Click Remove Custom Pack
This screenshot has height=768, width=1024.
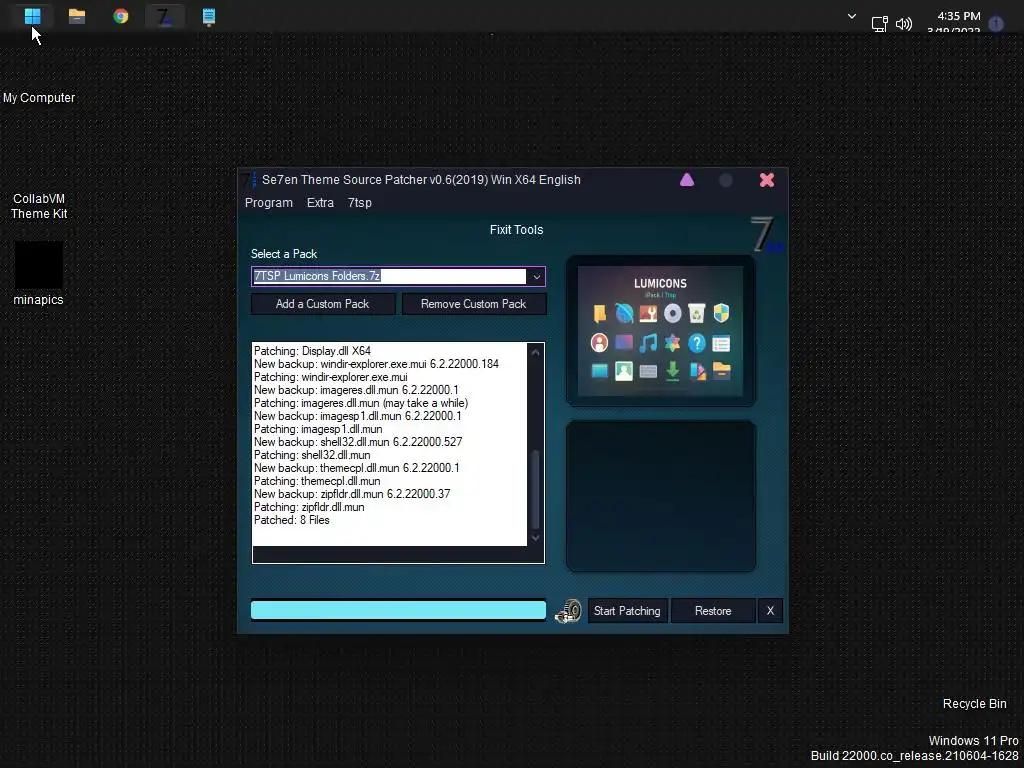[473, 304]
